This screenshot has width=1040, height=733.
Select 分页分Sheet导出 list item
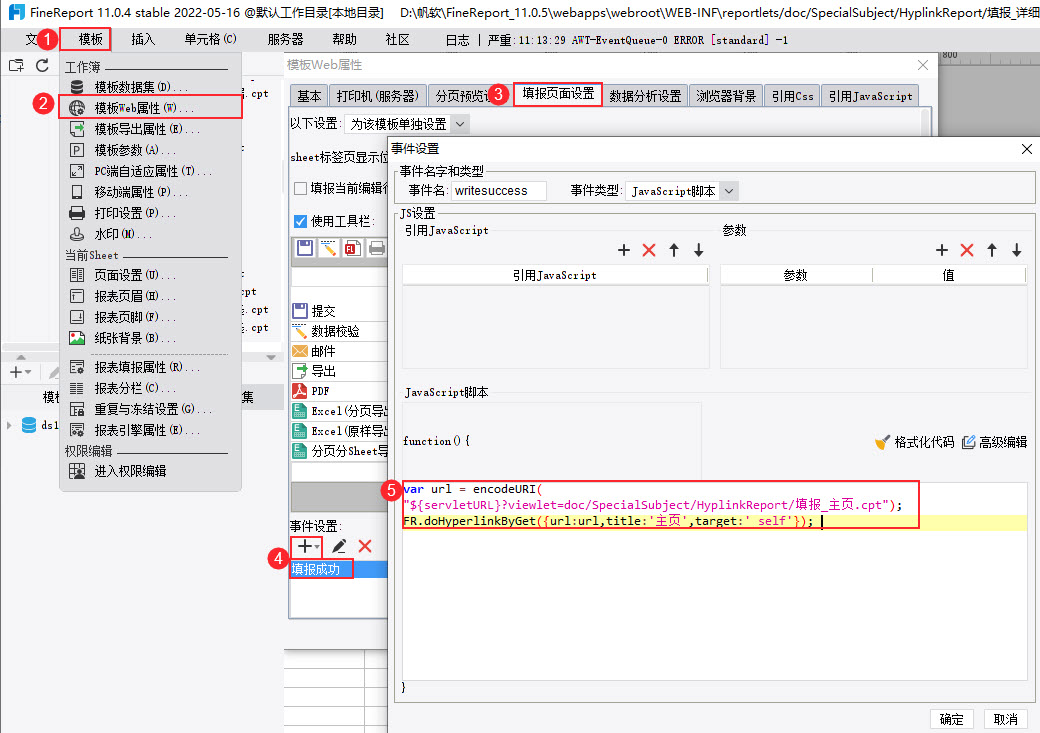[339, 451]
